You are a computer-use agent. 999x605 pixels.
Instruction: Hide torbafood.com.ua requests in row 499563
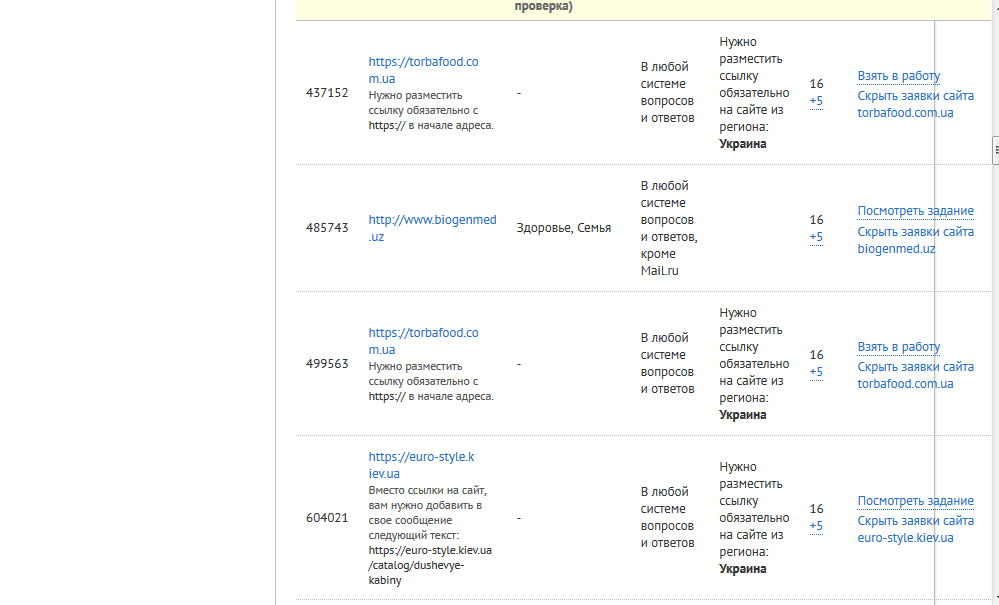(915, 375)
